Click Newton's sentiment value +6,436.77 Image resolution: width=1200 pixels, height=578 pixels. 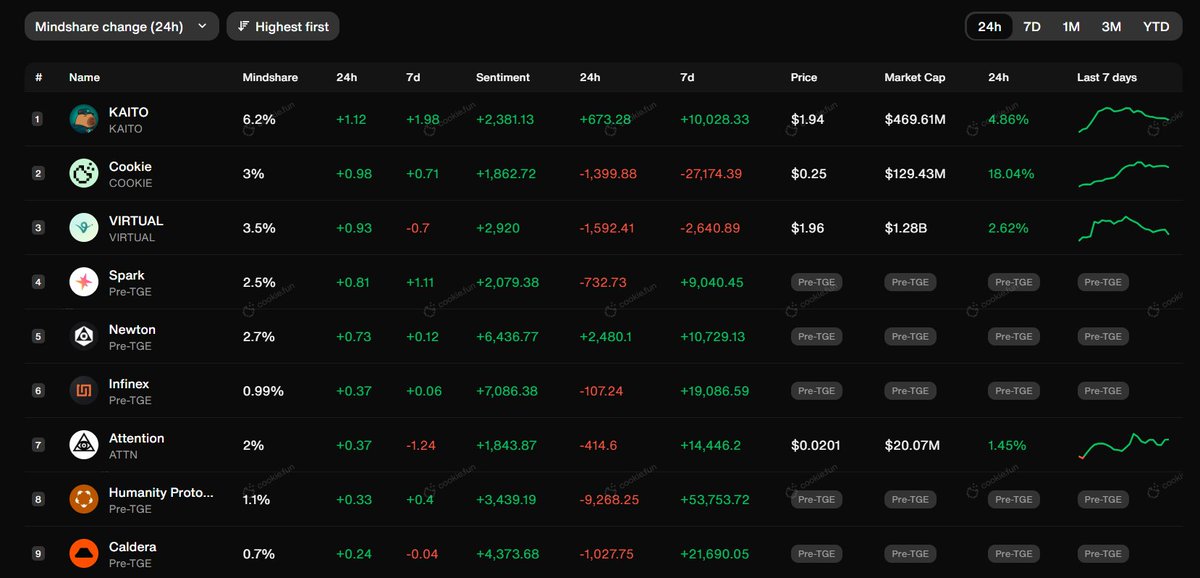pyautogui.click(x=507, y=336)
